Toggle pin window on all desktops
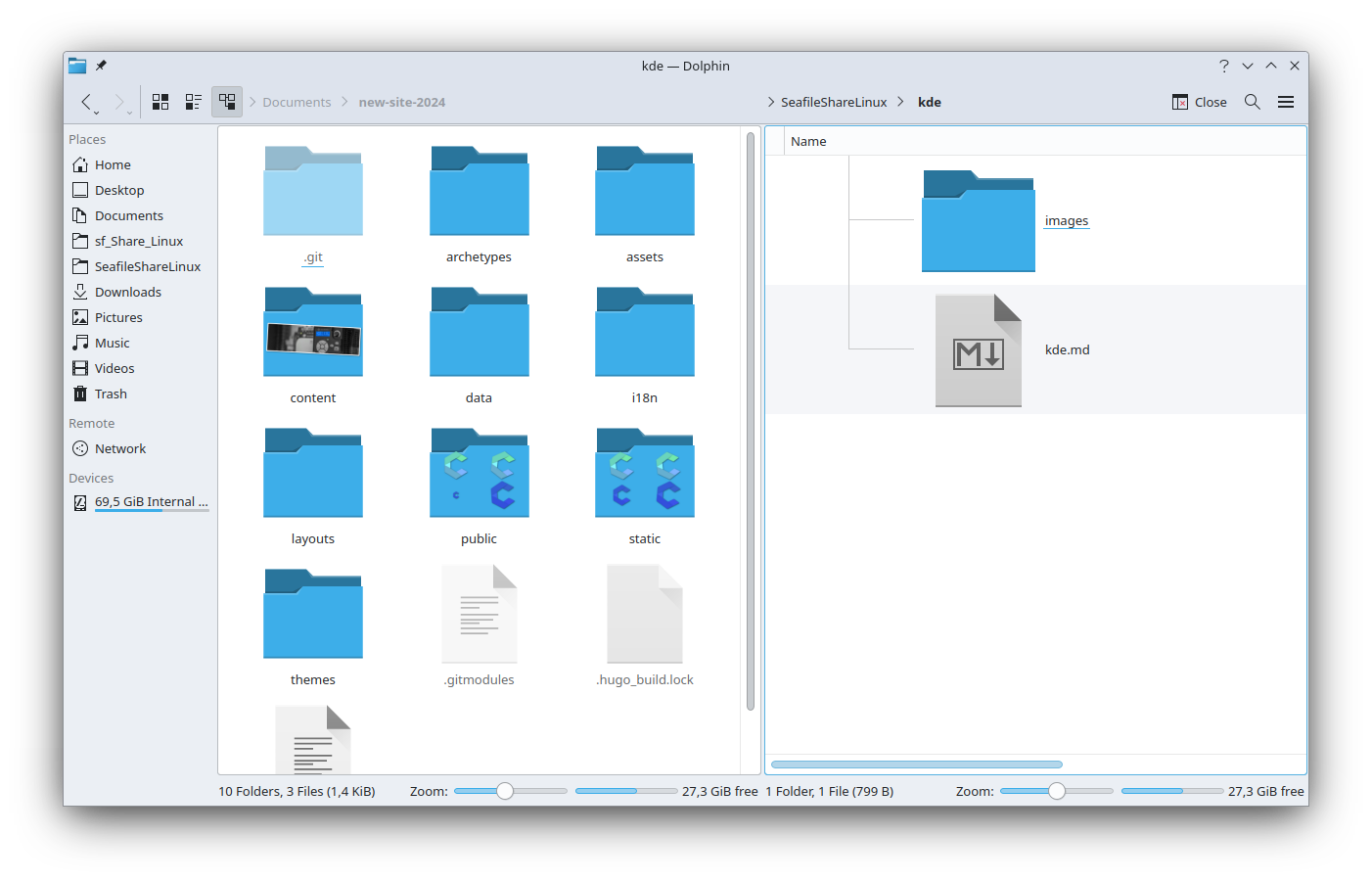Screen dimensions: 1372x881 [101, 66]
